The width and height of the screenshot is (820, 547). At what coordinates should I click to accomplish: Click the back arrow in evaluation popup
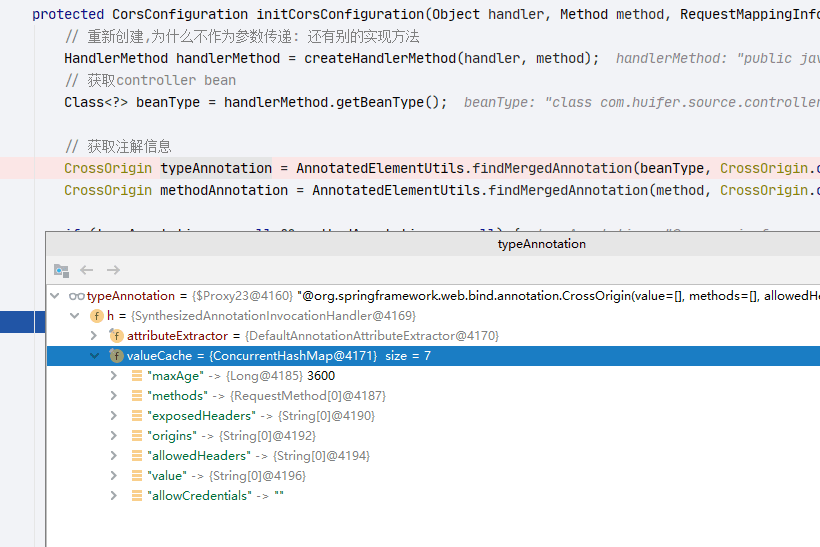tap(87, 270)
